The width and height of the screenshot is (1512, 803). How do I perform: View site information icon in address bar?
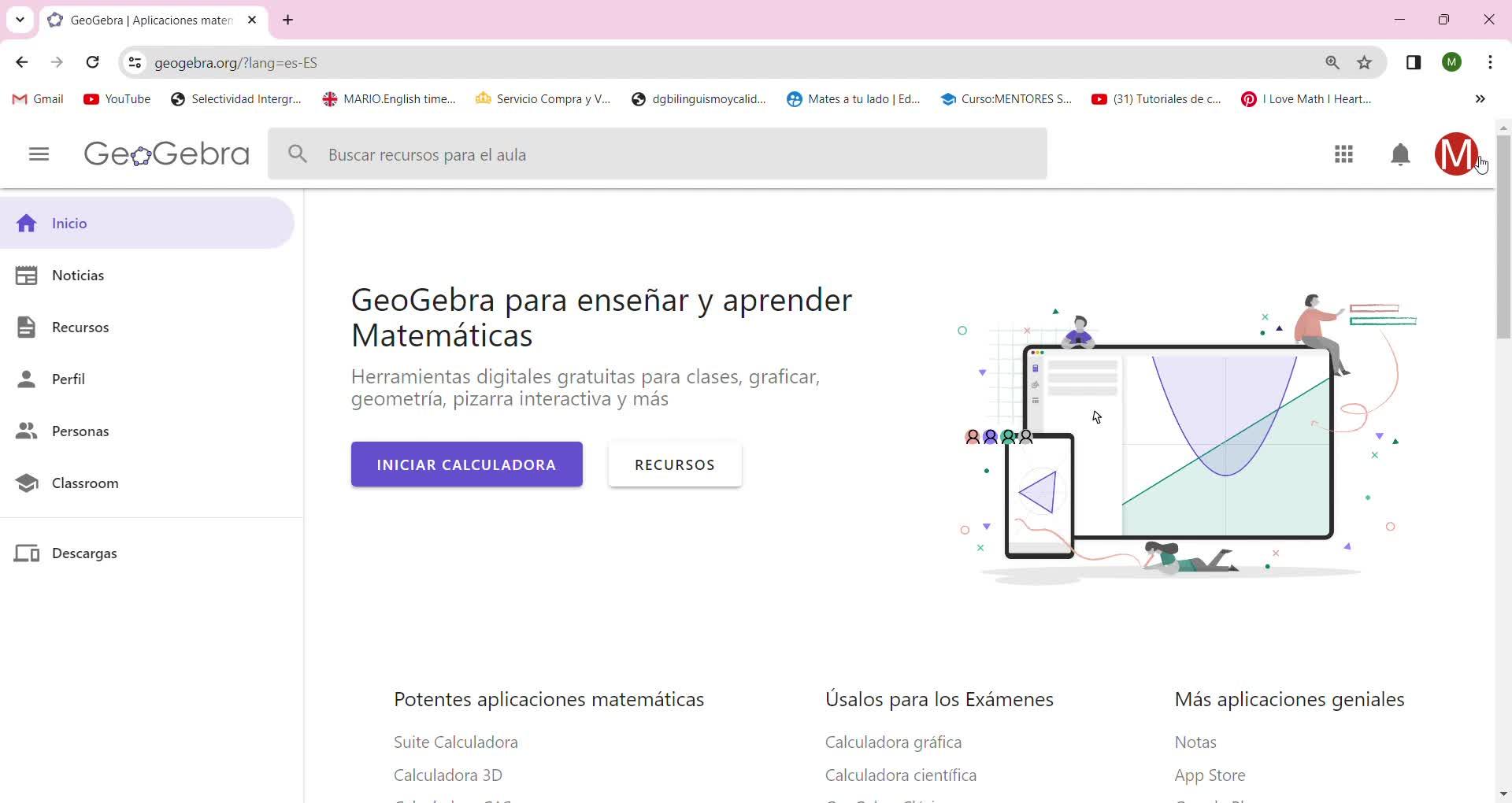point(135,62)
